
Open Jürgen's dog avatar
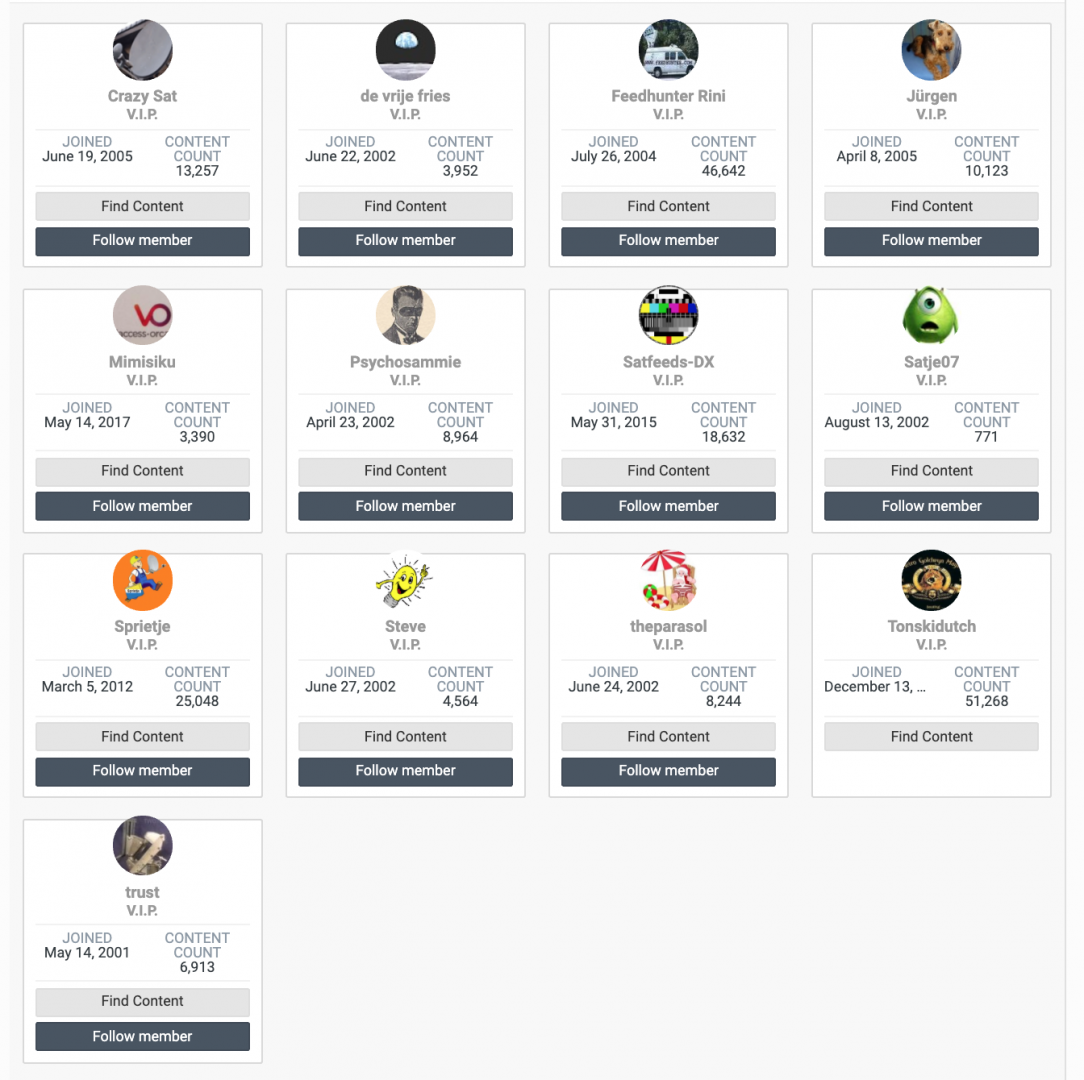click(931, 50)
